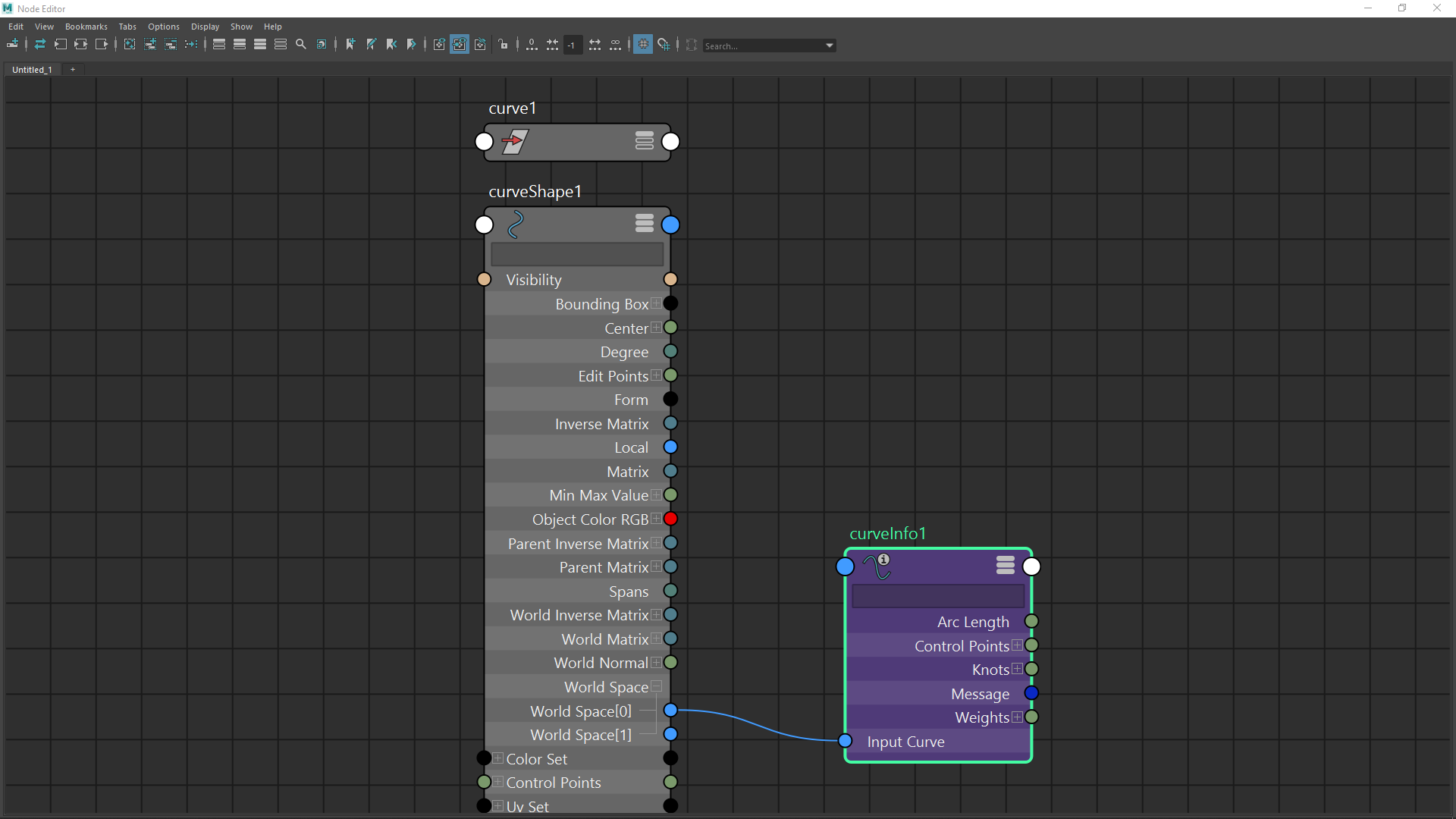The image size is (1456, 819).
Task: Click the curve1 transform node icon
Action: pyautogui.click(x=514, y=141)
